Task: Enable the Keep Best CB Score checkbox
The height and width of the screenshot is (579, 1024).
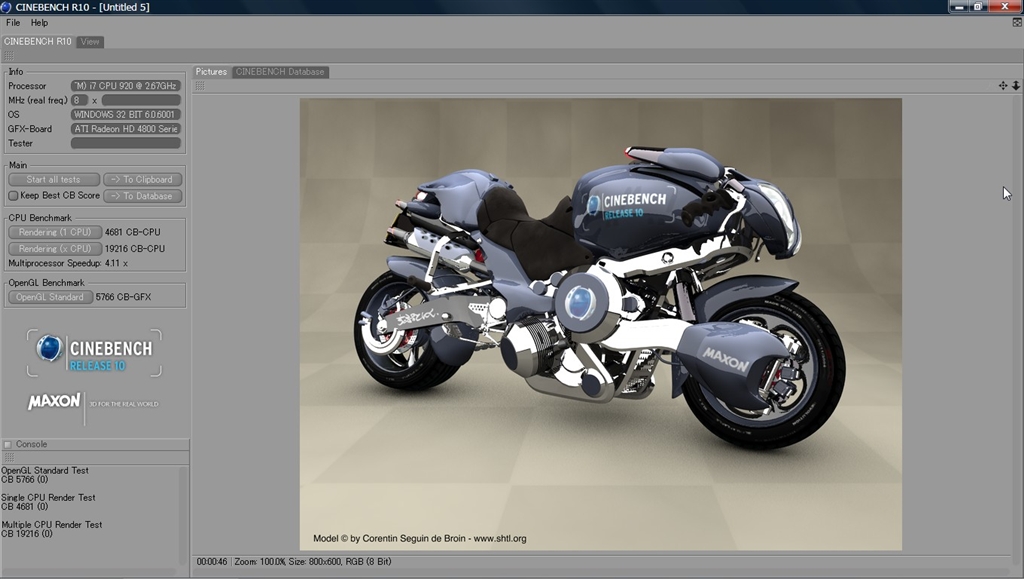Action: (13, 196)
